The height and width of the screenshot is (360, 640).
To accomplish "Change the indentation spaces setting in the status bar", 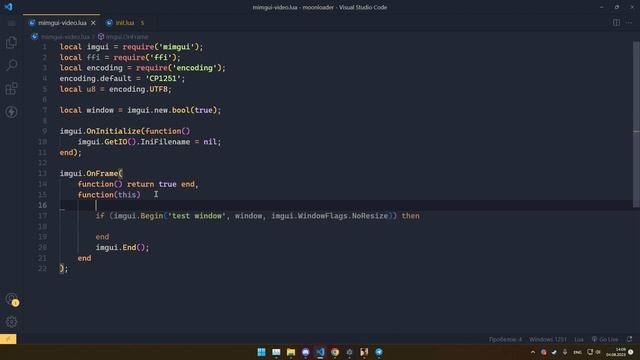I will 505,339.
